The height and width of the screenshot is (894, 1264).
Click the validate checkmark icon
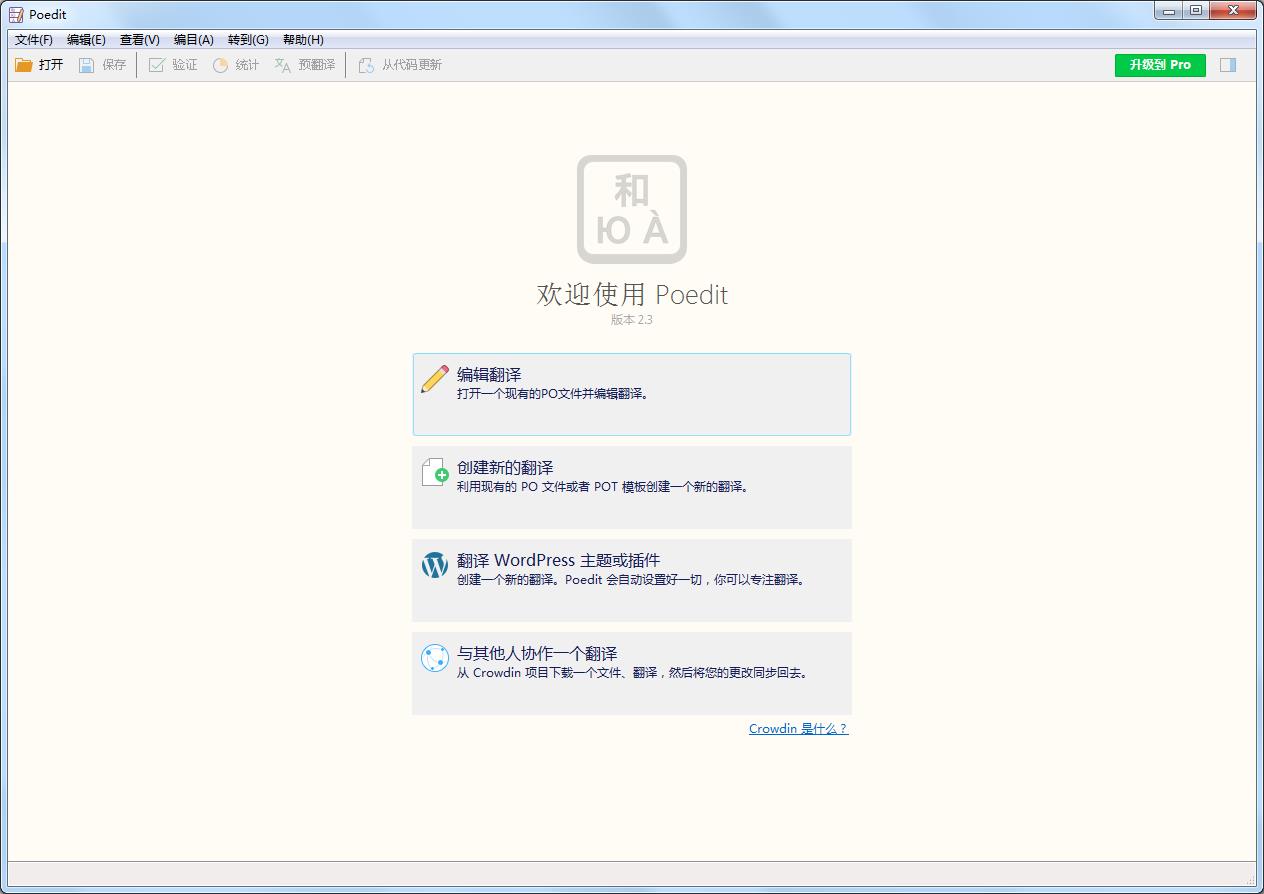click(x=156, y=65)
